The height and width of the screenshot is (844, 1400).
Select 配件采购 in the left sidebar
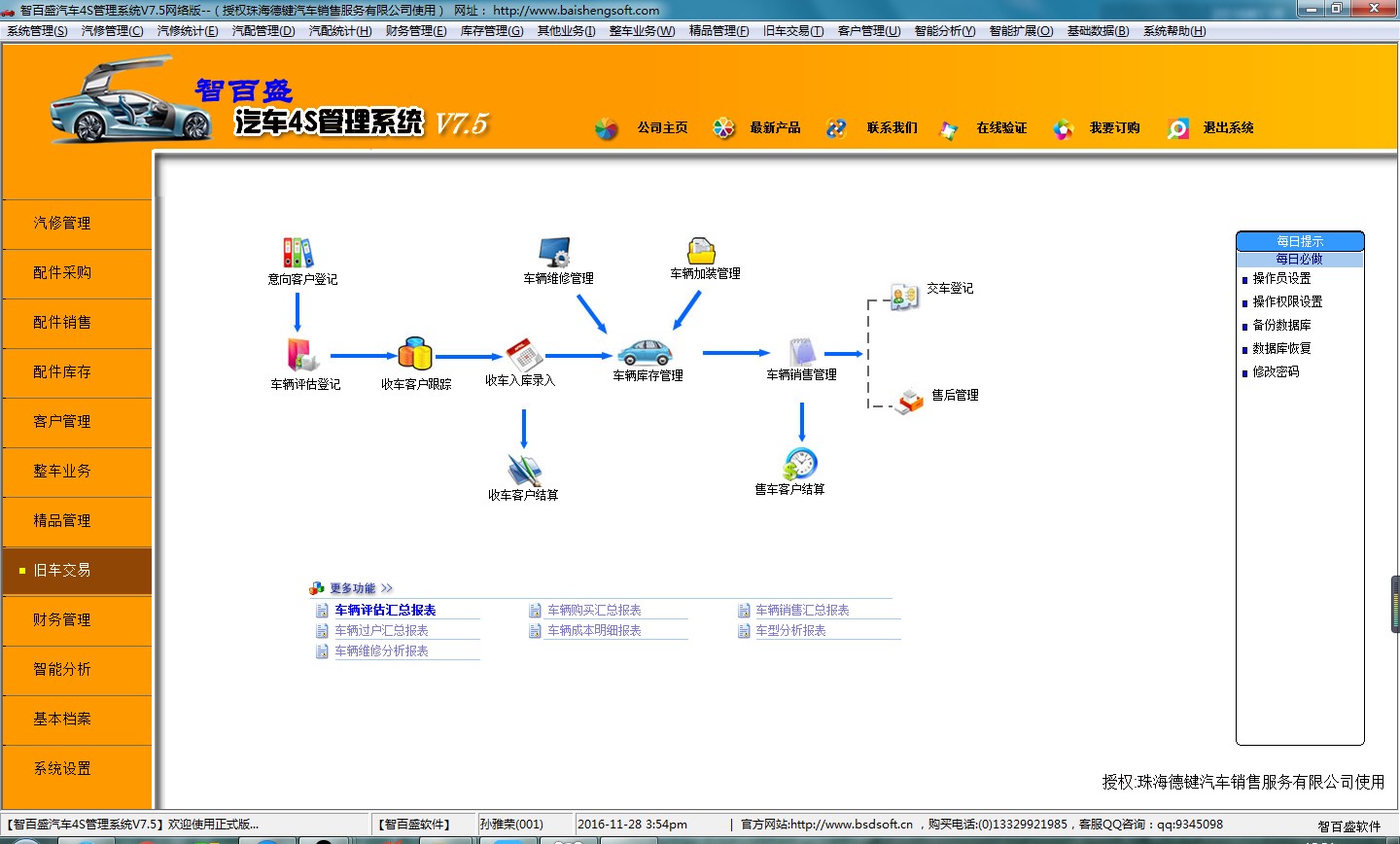pos(77,273)
